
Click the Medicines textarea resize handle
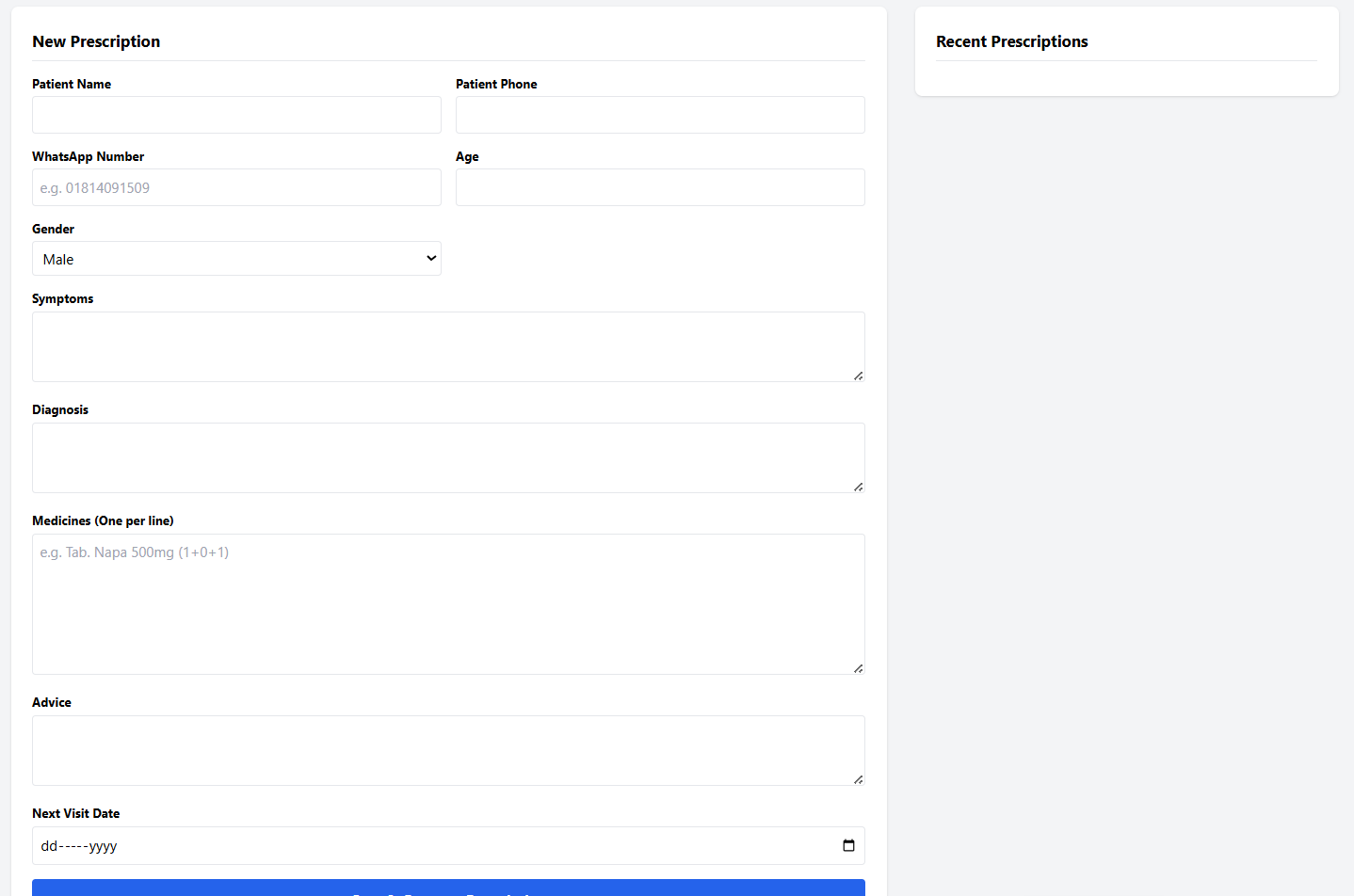(858, 668)
